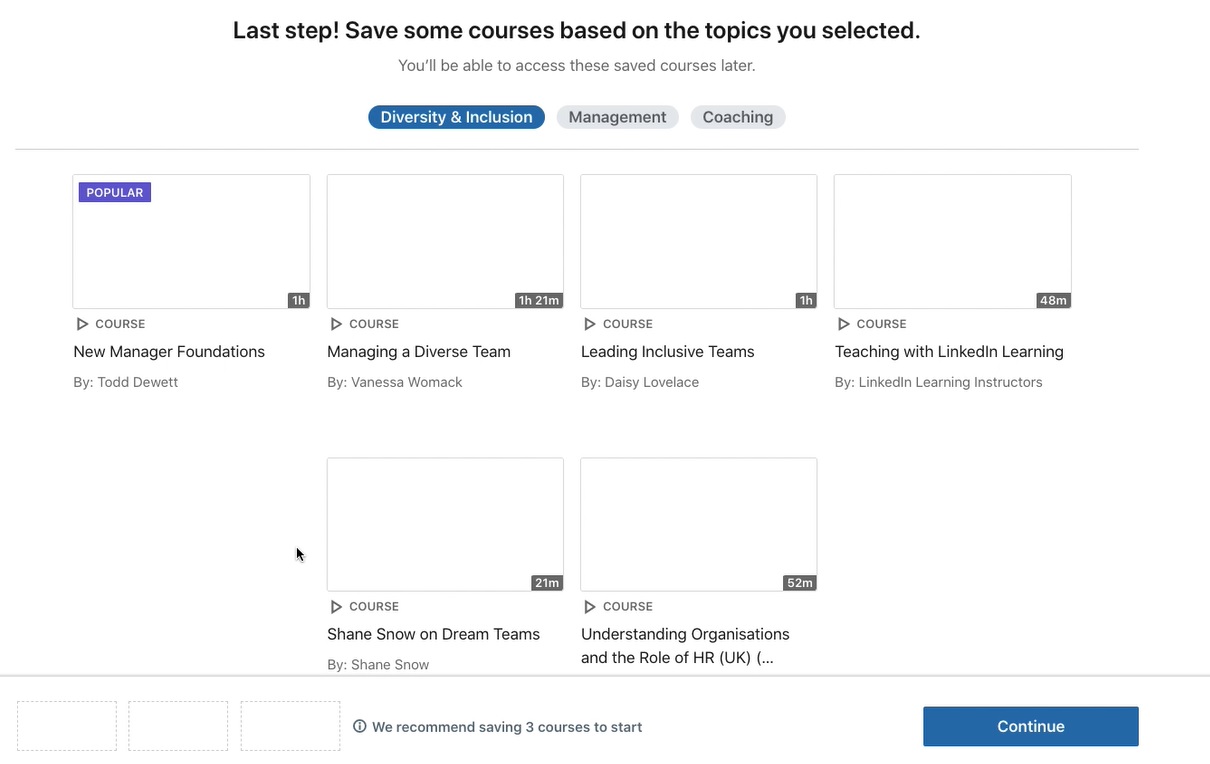
Task: Click the third empty saved course slot
Action: click(x=290, y=726)
